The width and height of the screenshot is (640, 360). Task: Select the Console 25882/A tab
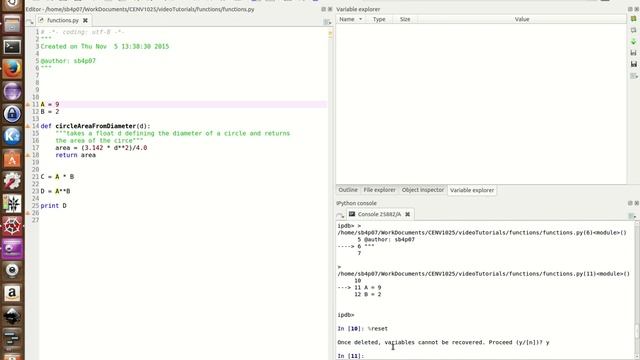[379, 214]
